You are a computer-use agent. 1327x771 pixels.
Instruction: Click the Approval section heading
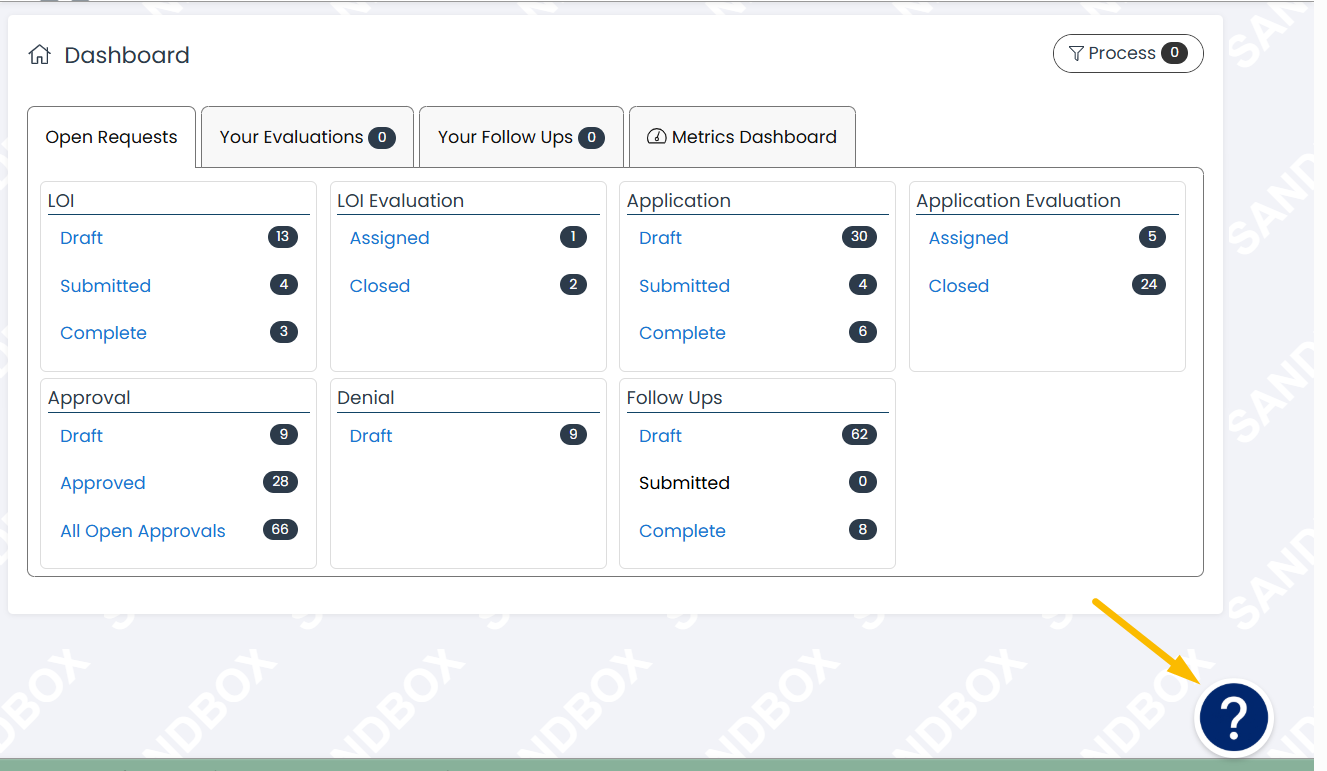click(x=89, y=398)
